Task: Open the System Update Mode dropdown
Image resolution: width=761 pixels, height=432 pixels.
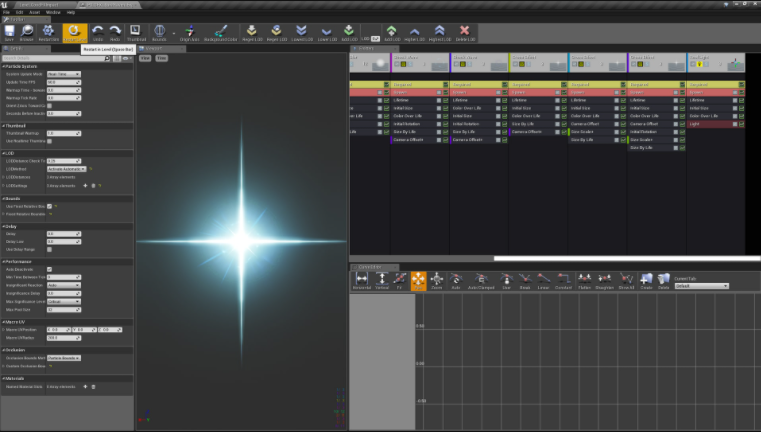Action: (64, 74)
